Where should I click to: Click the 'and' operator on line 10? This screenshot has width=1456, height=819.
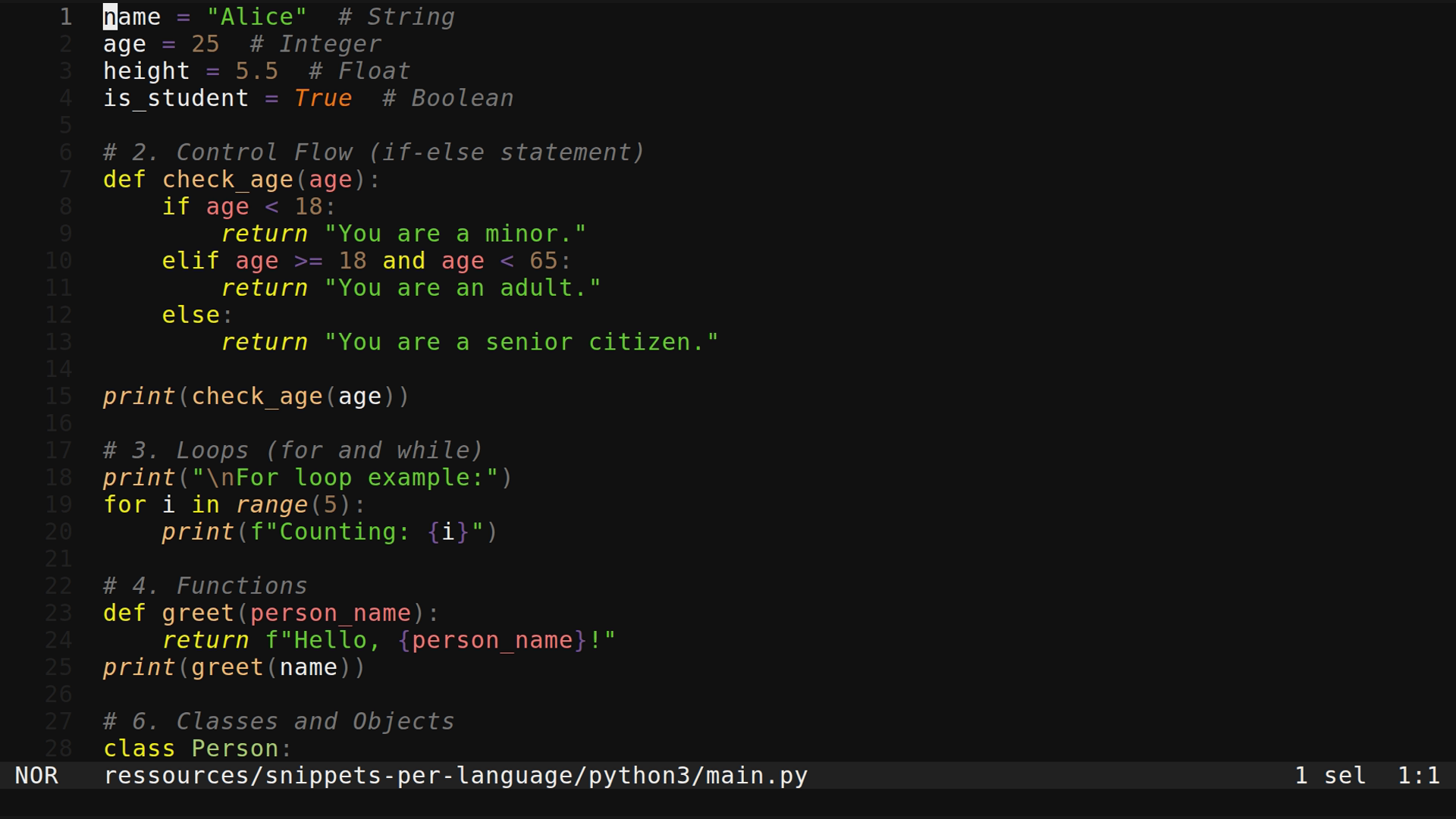click(403, 261)
